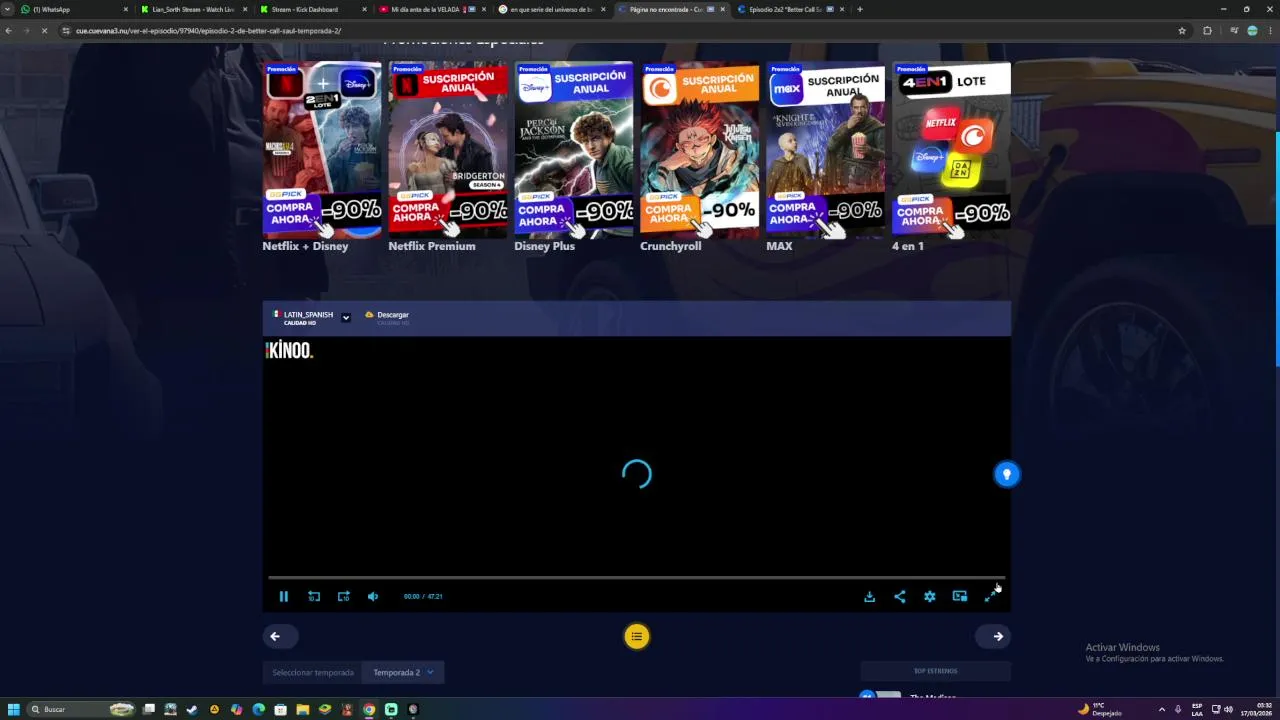Open a new browser tab
The height and width of the screenshot is (720, 1280).
tap(860, 9)
